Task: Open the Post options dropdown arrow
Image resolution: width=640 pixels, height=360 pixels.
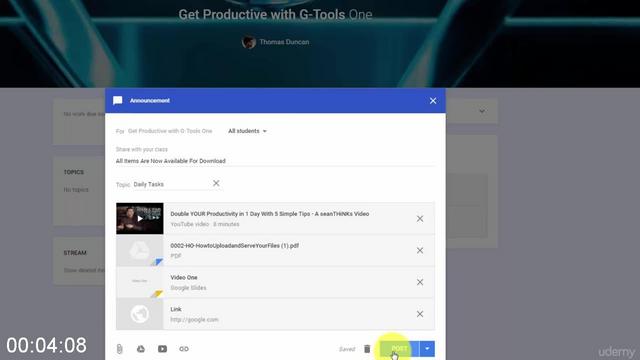Action: tap(427, 349)
